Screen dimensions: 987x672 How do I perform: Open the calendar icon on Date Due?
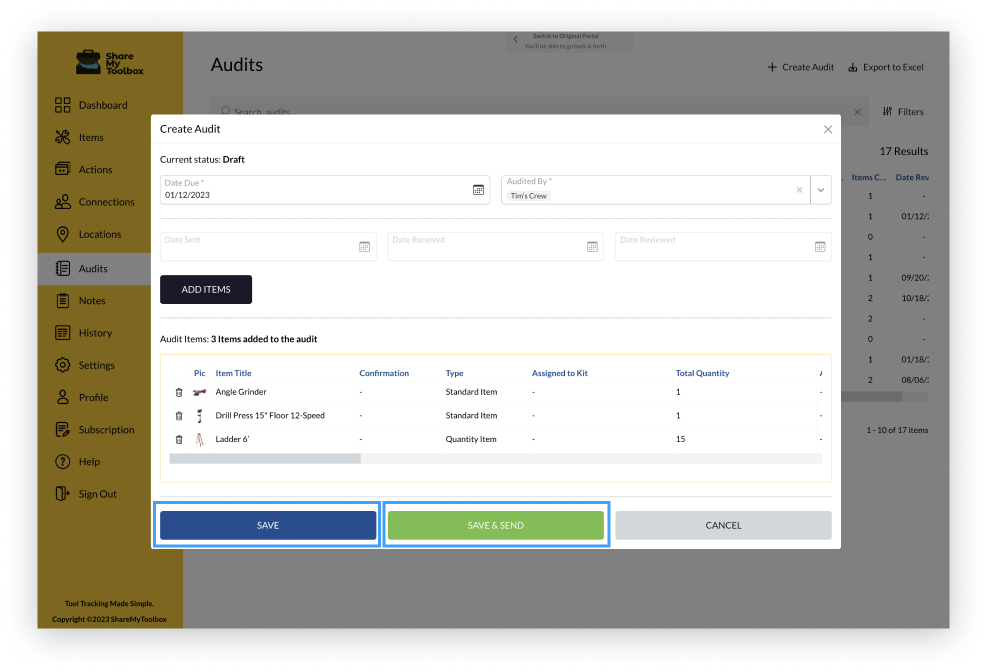(x=478, y=189)
